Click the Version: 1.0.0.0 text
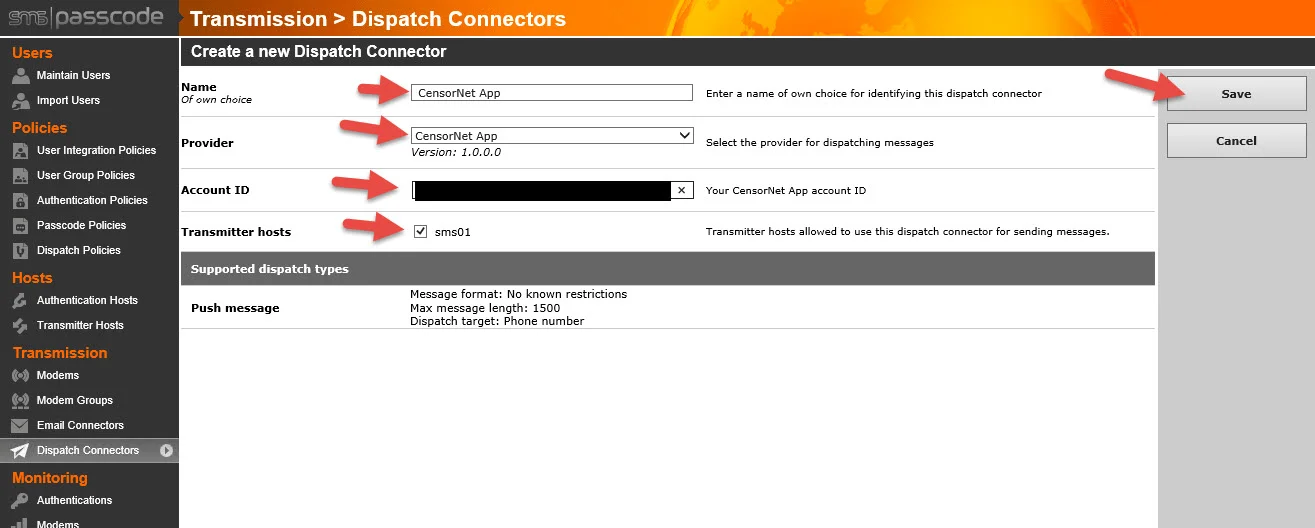Screen dimensions: 1315x528 coord(456,153)
